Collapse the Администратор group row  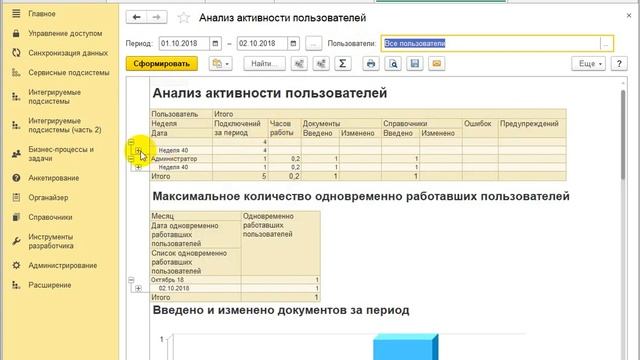tap(131, 159)
